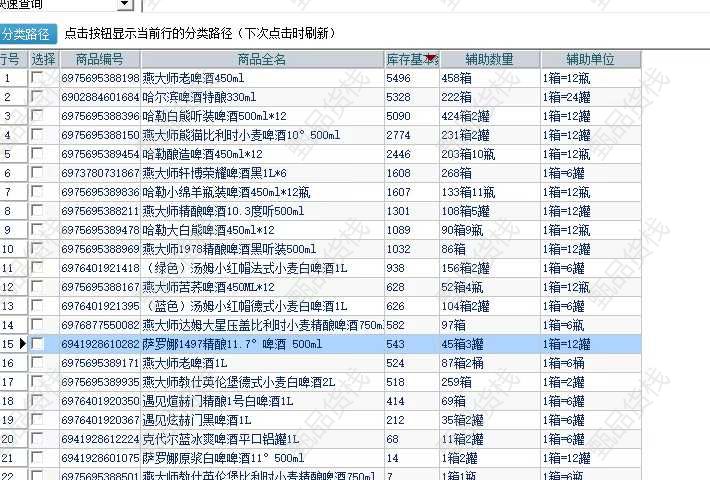Check the box for 哈尔滨啤酒特酿330ml row
The image size is (710, 480).
click(37, 97)
